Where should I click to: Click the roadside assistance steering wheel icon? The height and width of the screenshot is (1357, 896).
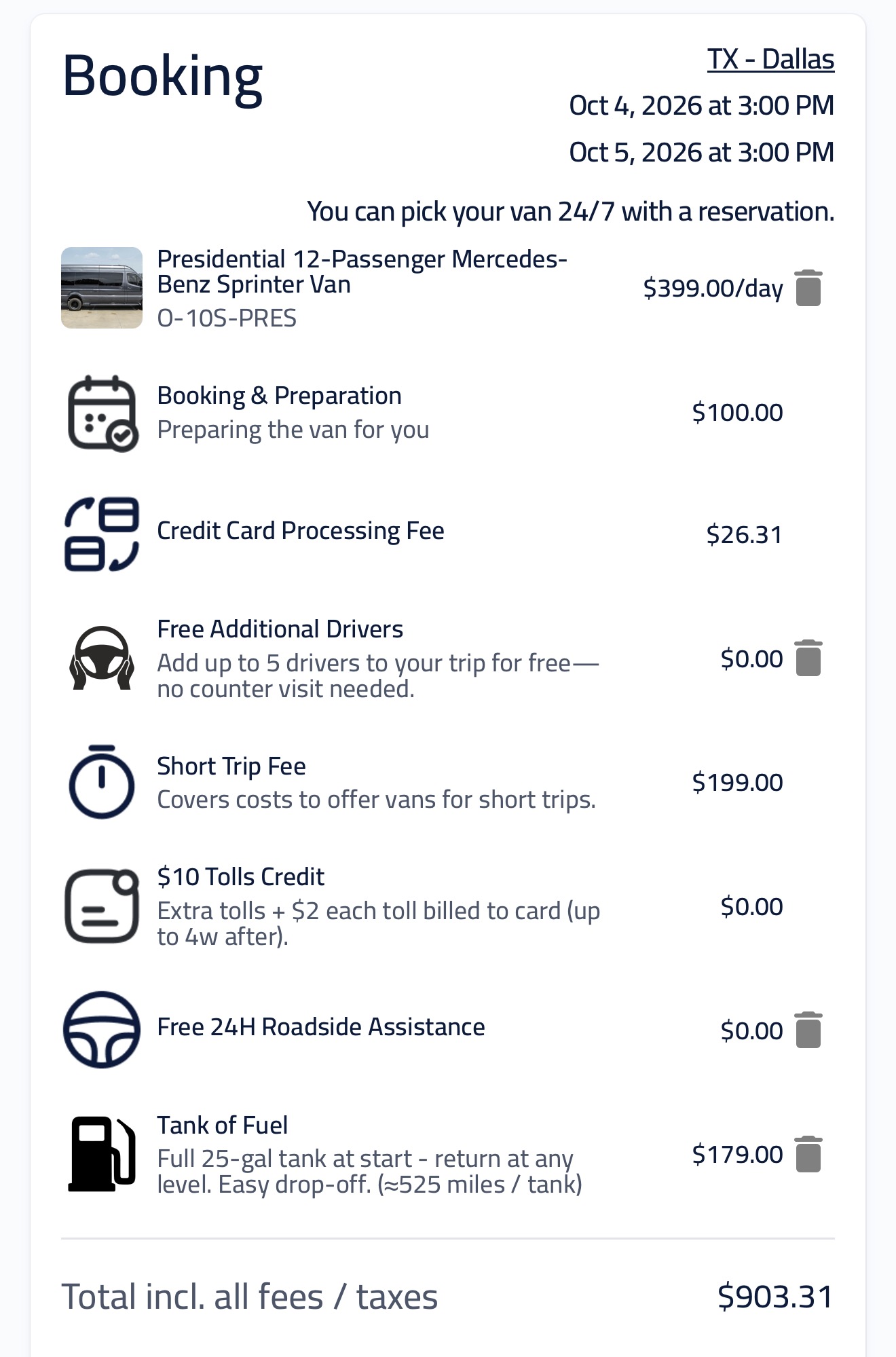[x=102, y=1030]
